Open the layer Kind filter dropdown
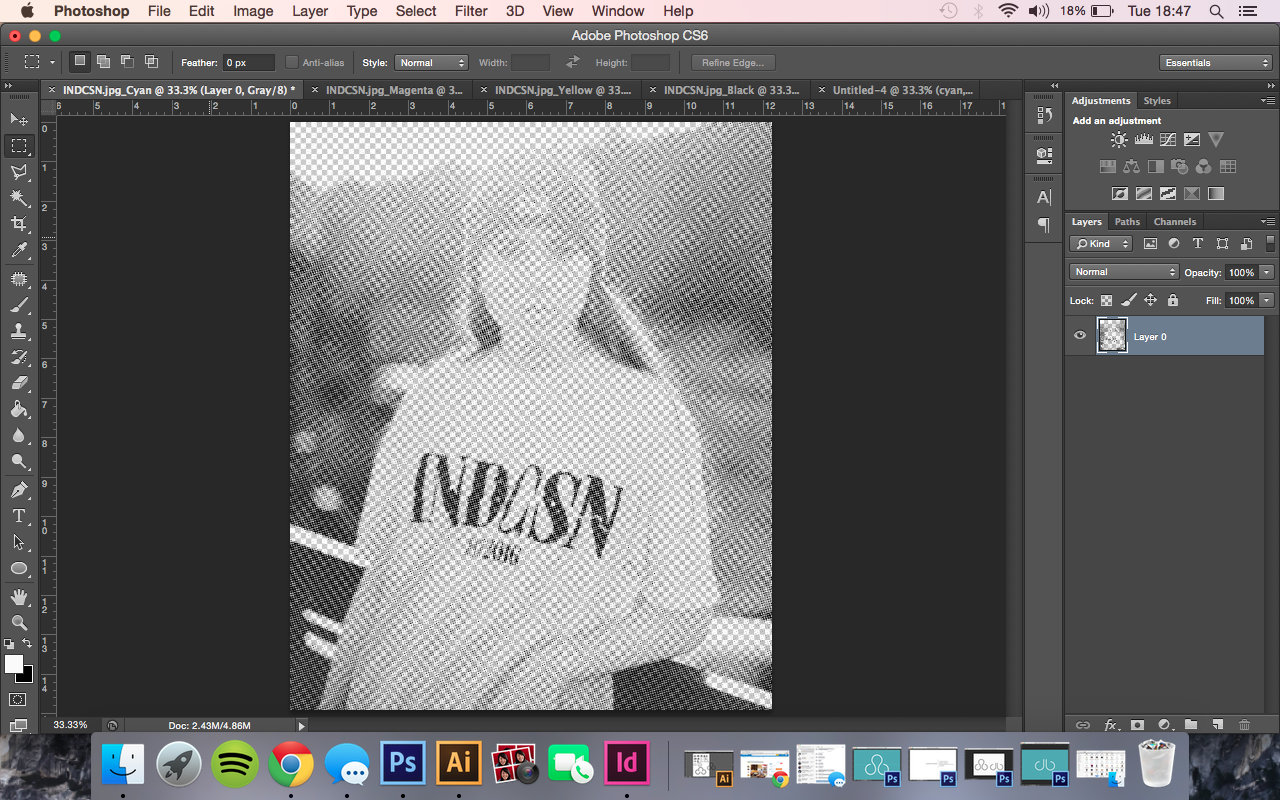This screenshot has width=1280, height=800. (x=1100, y=244)
